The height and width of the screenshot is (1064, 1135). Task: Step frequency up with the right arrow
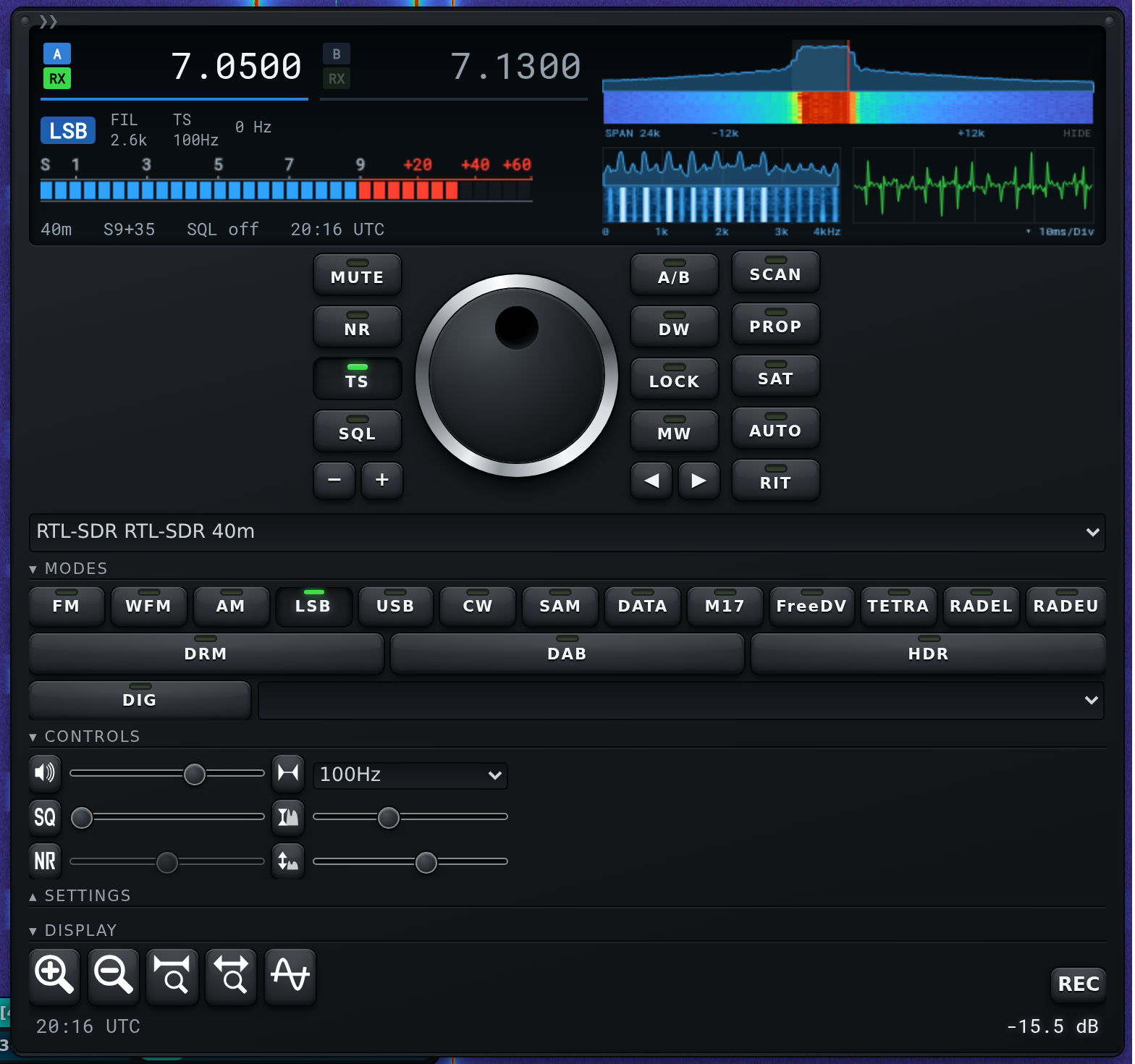click(699, 481)
